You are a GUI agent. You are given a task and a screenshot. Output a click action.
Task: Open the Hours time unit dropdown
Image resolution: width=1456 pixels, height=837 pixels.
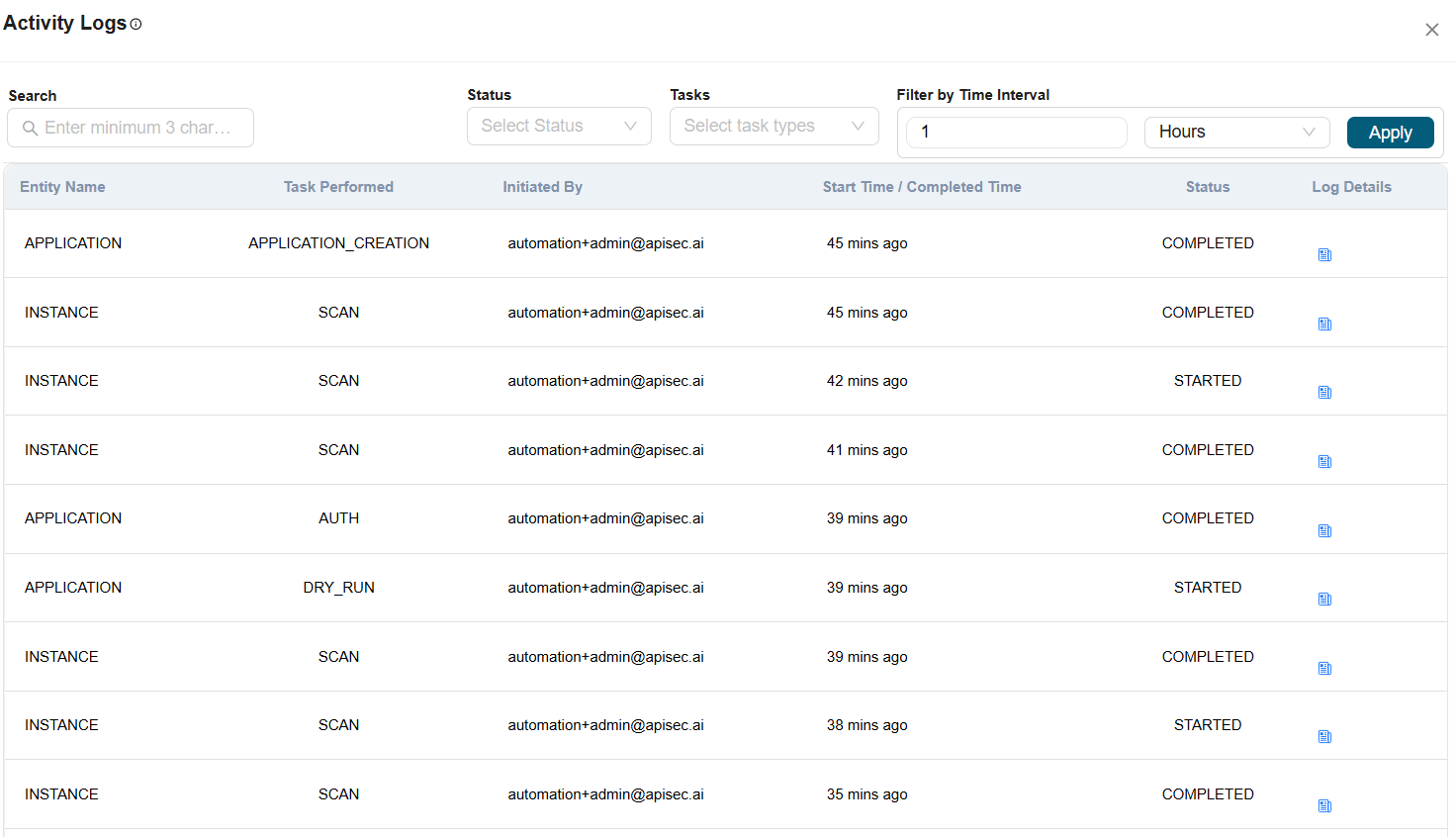pos(1236,132)
